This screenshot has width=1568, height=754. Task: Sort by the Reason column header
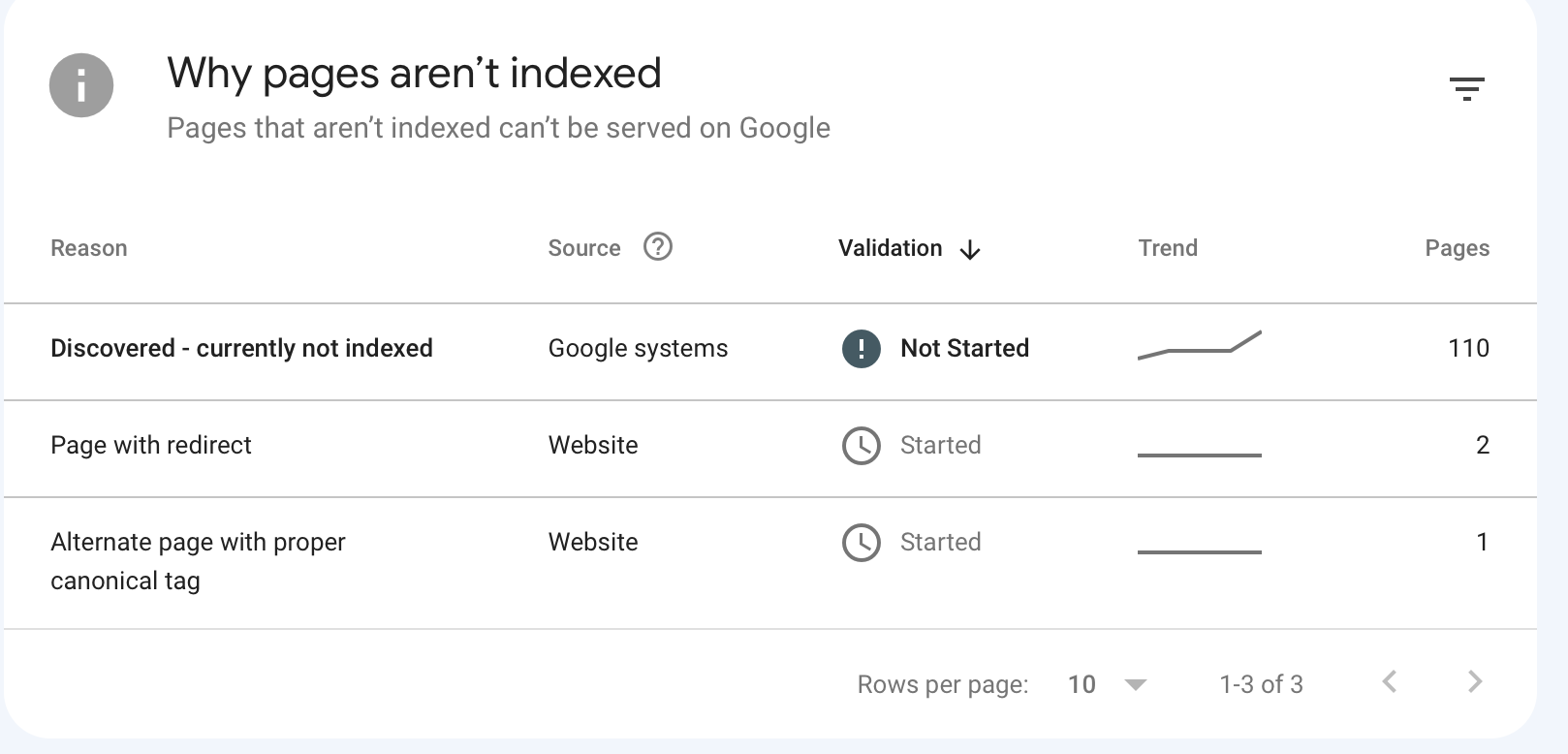[x=88, y=248]
